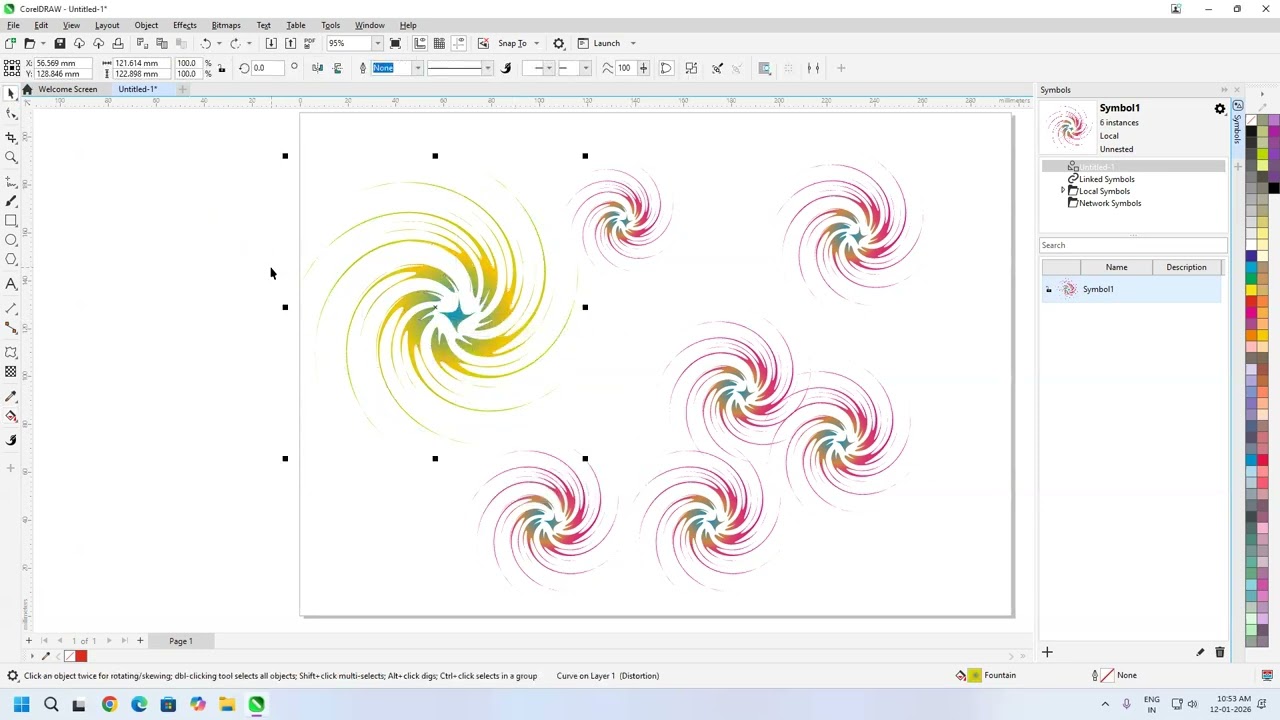Screen dimensions: 1280x720
Task: Toggle Show Guidelines button
Action: (x=459, y=43)
